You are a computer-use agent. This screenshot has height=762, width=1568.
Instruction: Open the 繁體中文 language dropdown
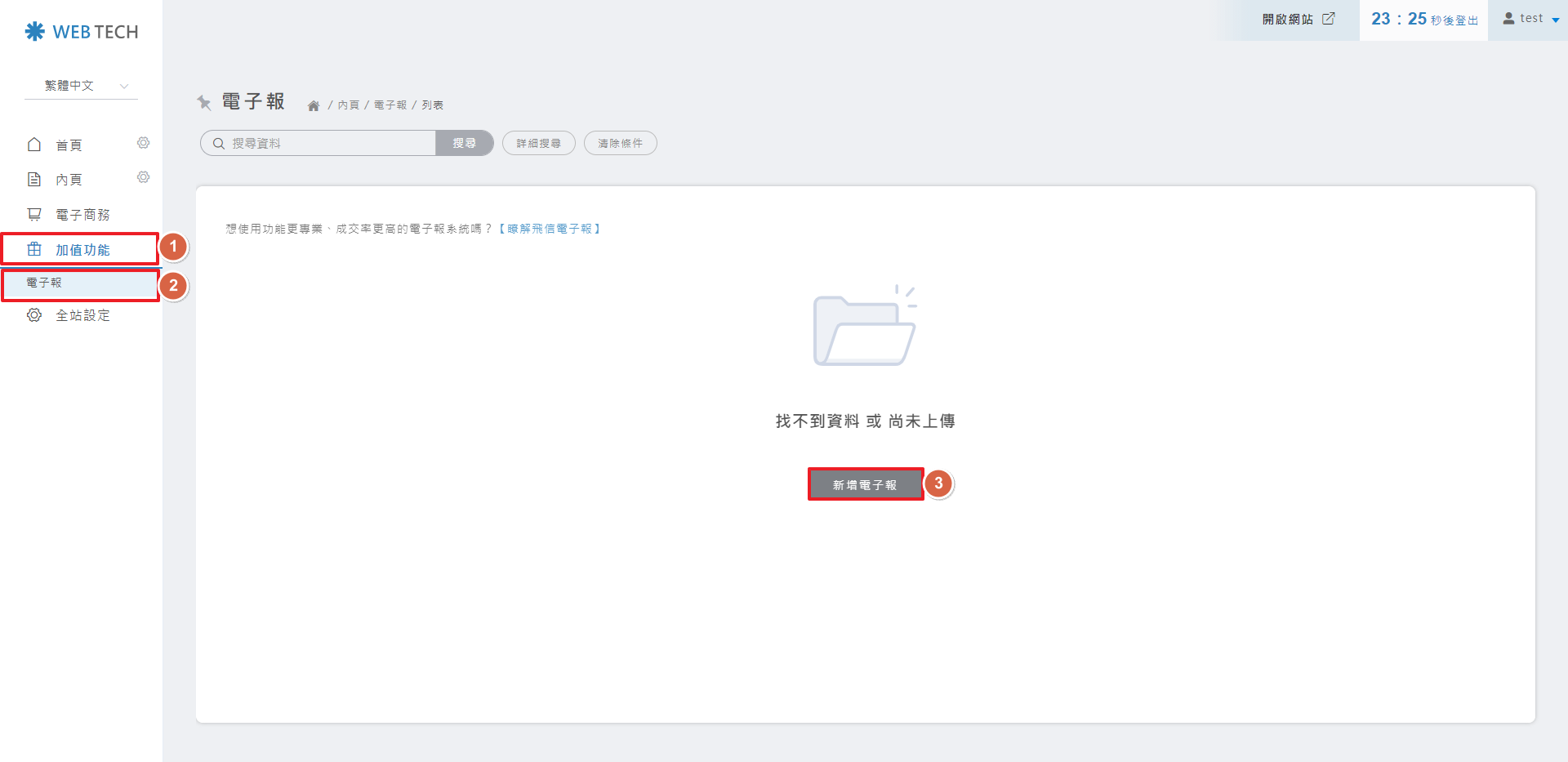click(x=82, y=86)
